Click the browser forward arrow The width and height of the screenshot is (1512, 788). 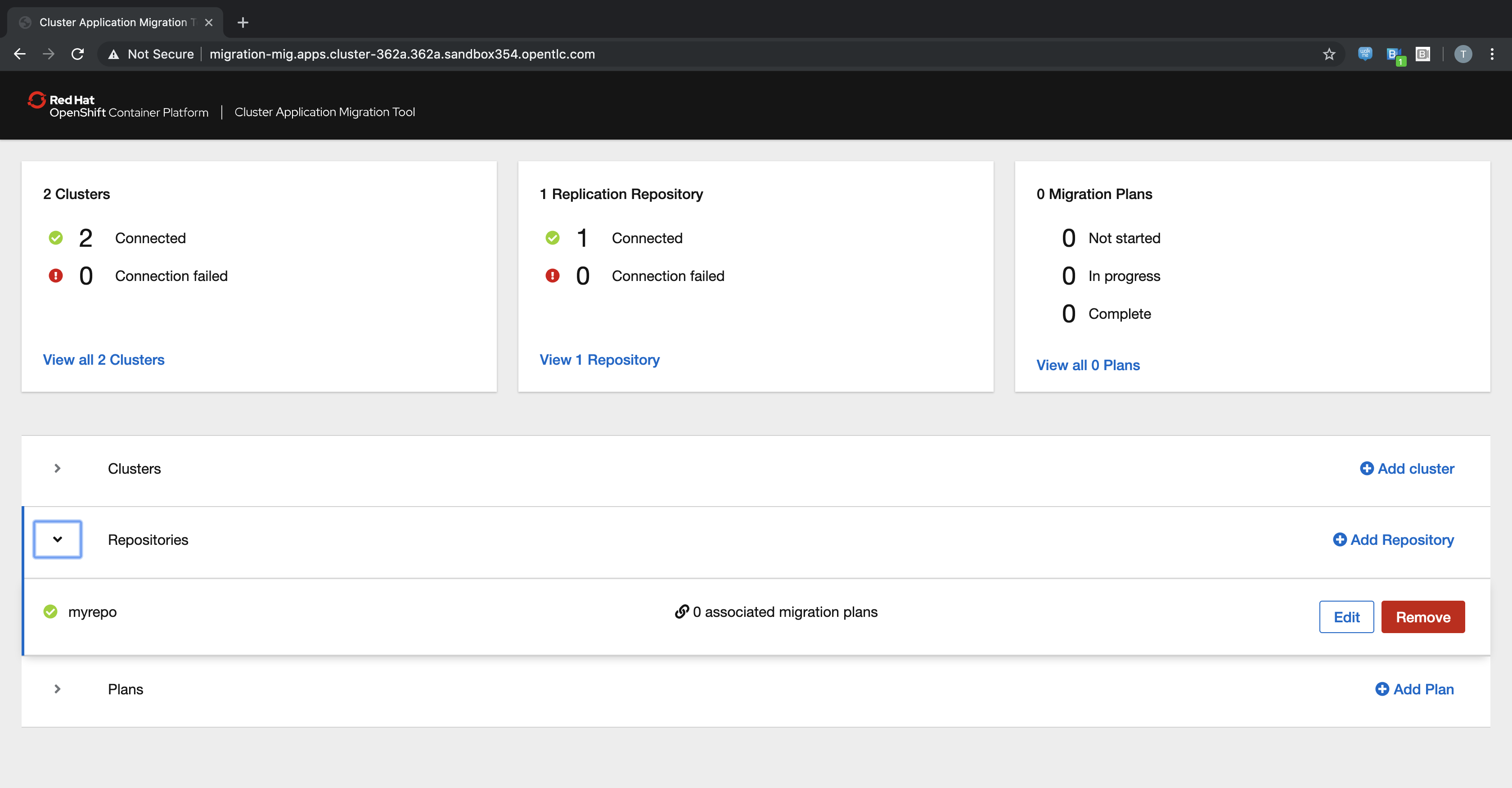[49, 54]
